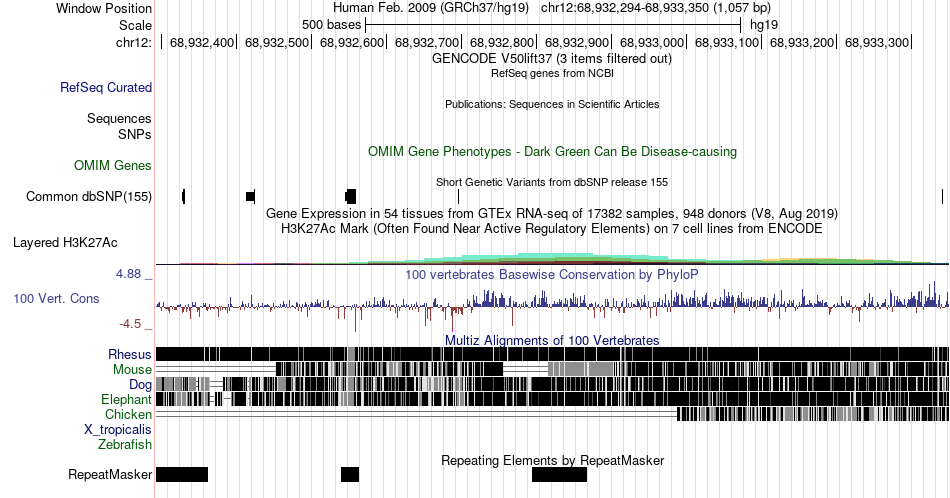The width and height of the screenshot is (950, 498).
Task: Click the 68,932,400 ruler coordinate
Action: [x=202, y=42]
